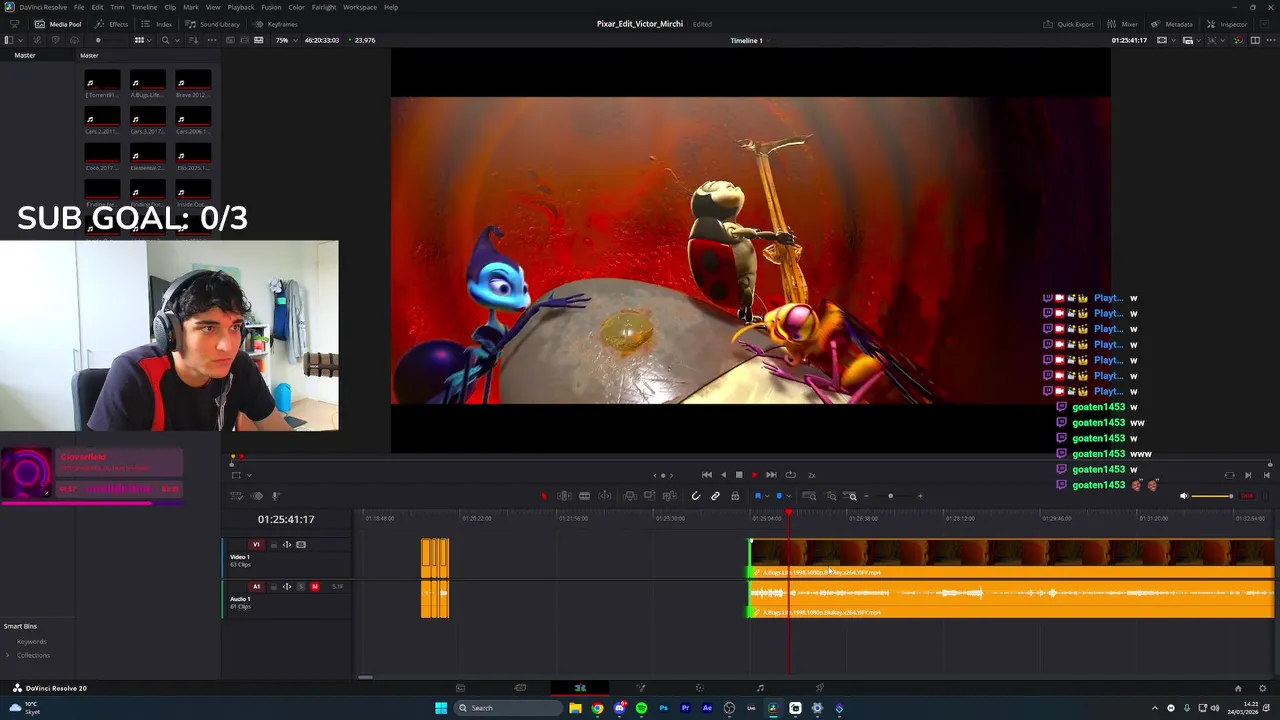Open the Fusion menu
This screenshot has height=720, width=1280.
pyautogui.click(x=271, y=7)
